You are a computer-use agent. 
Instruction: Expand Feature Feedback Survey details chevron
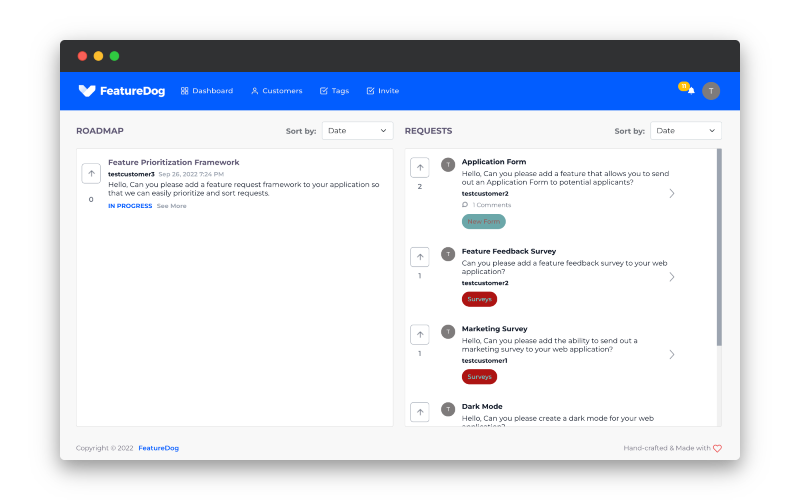click(x=672, y=277)
